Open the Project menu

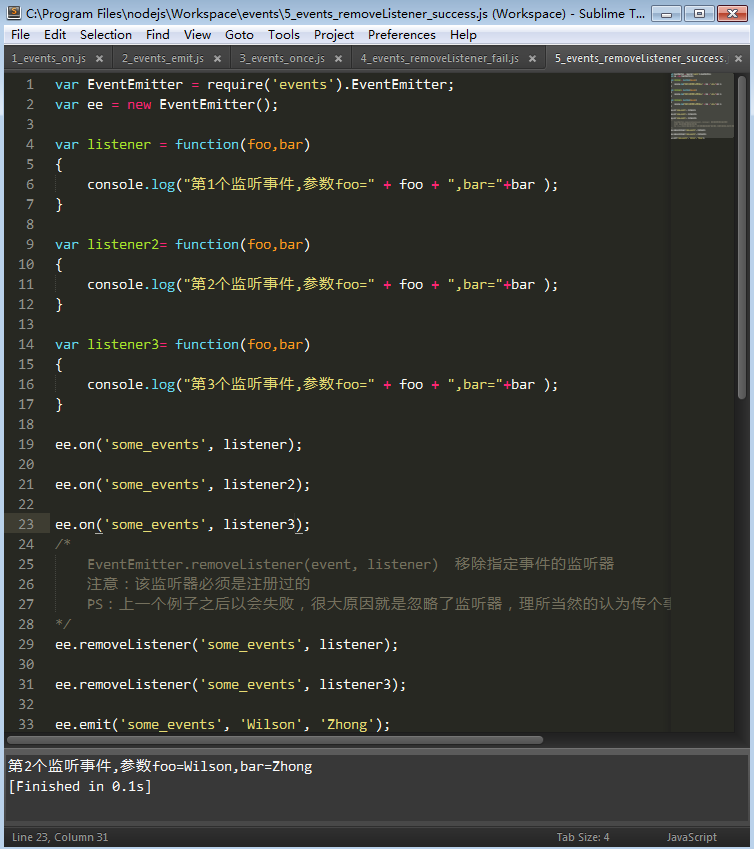[x=333, y=35]
